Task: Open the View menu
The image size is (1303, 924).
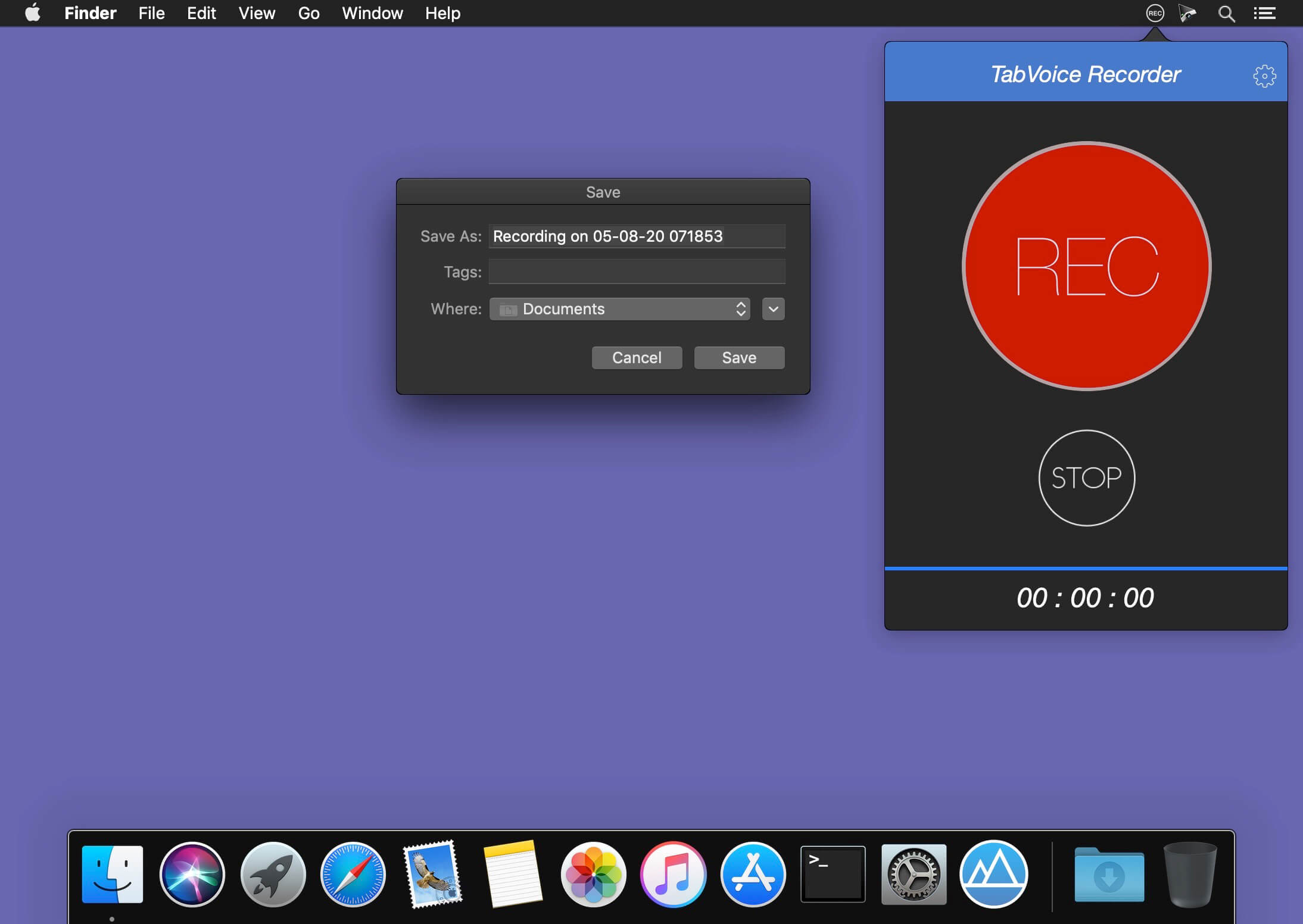Action: [x=257, y=13]
